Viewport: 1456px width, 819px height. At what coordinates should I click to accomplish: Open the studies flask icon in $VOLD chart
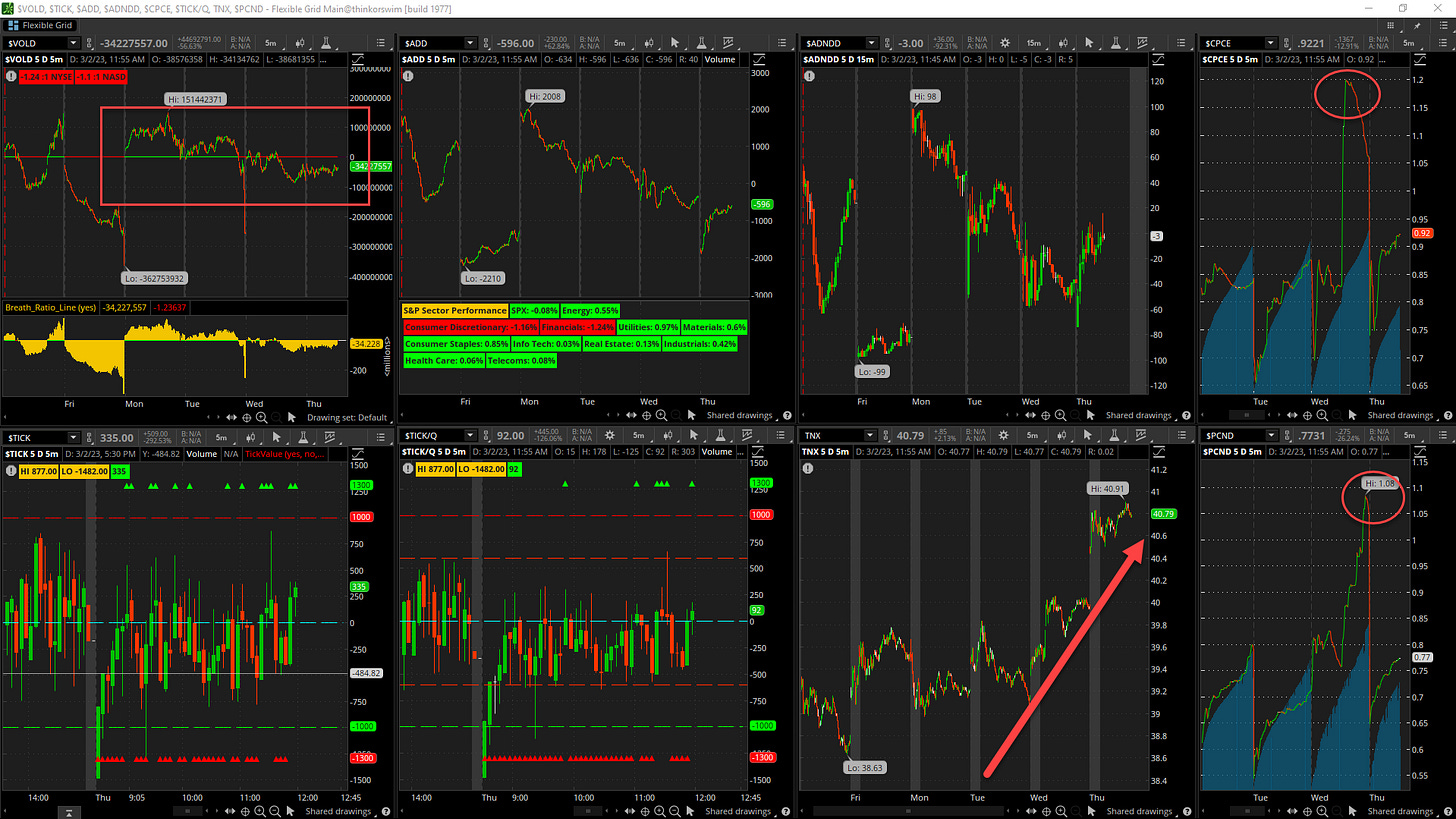(325, 43)
